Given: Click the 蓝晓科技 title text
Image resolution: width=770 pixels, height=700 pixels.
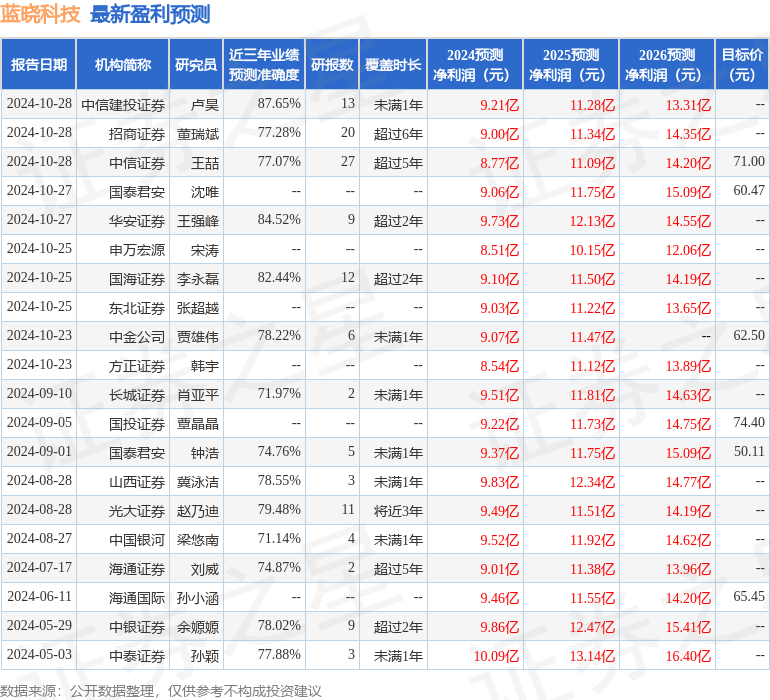Looking at the screenshot, I should pos(40,14).
